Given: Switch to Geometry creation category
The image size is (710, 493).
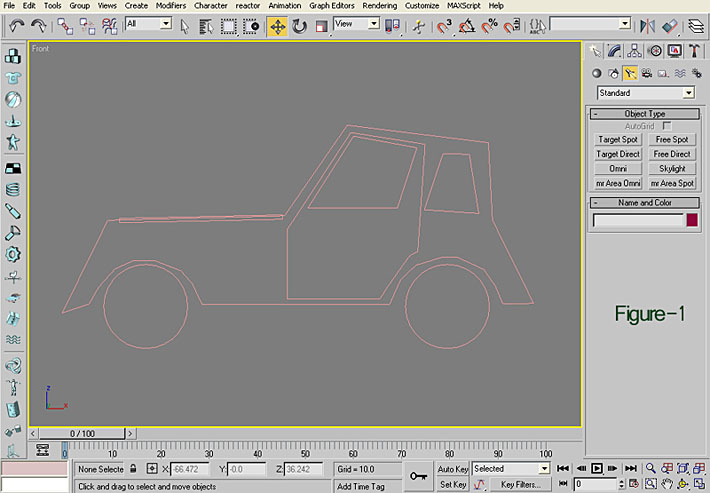Looking at the screenshot, I should pos(597,73).
